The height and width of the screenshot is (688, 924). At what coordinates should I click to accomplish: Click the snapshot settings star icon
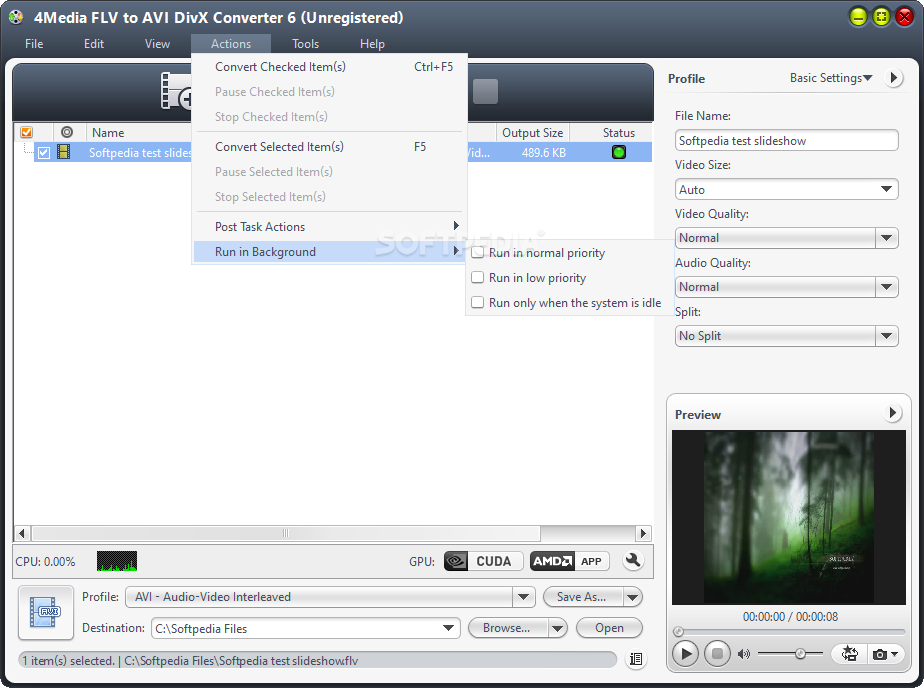point(849,654)
